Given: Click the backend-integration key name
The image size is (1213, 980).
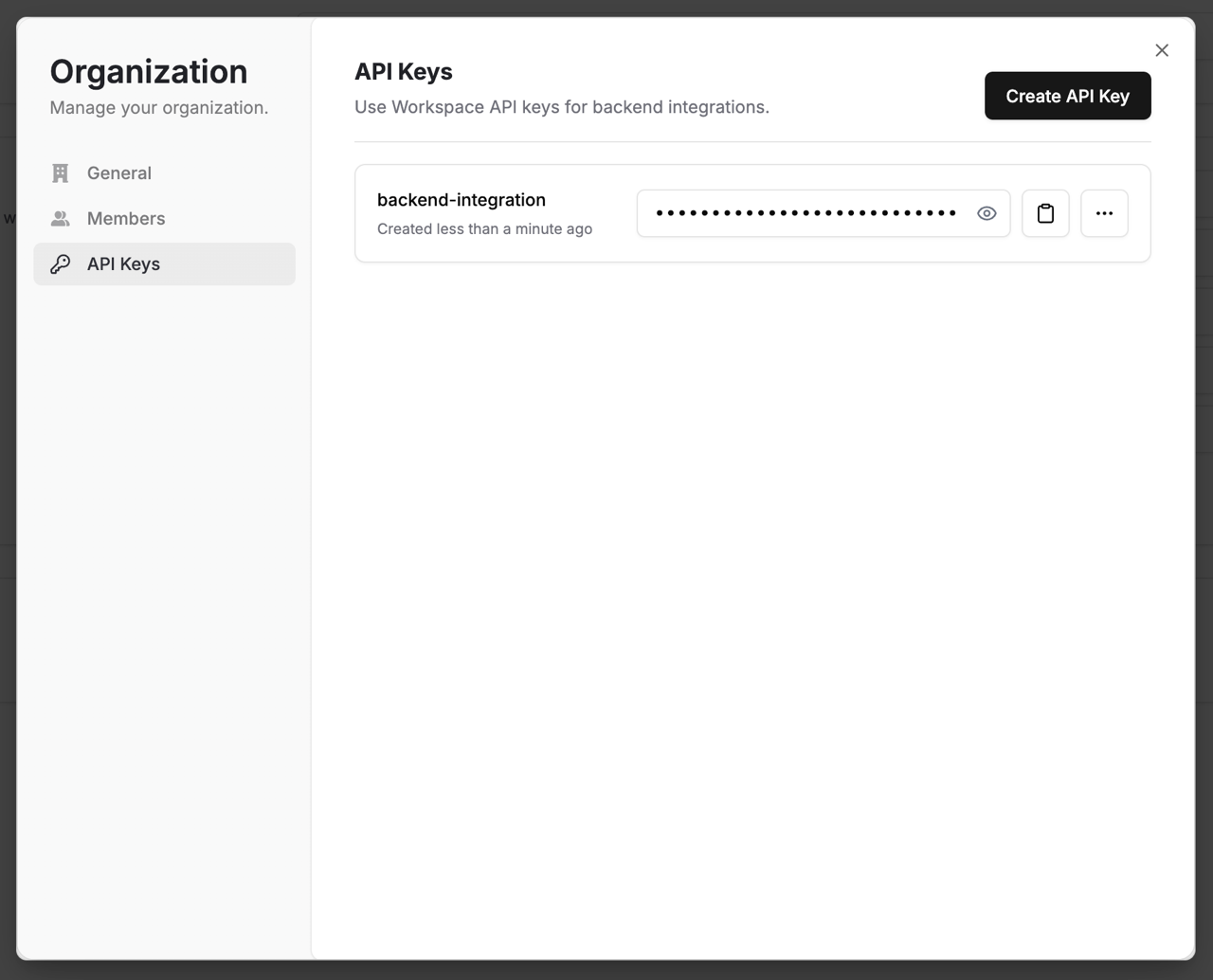Looking at the screenshot, I should point(462,200).
